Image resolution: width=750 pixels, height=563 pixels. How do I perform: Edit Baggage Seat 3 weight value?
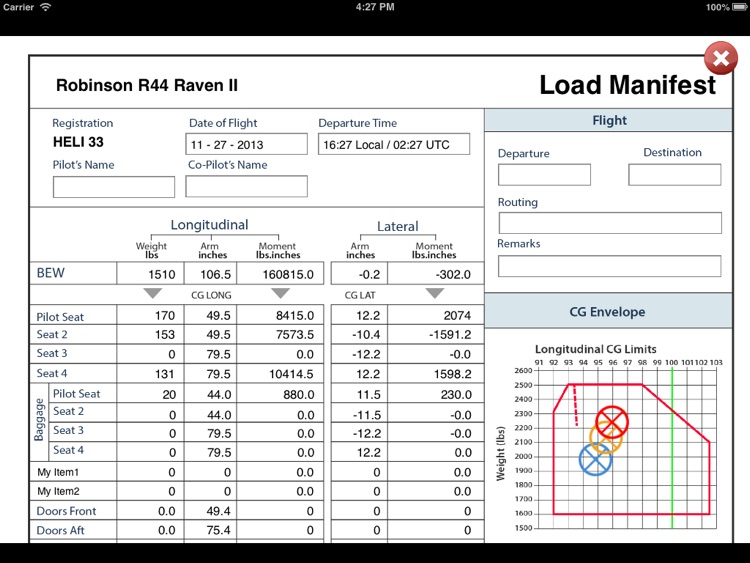pos(150,432)
